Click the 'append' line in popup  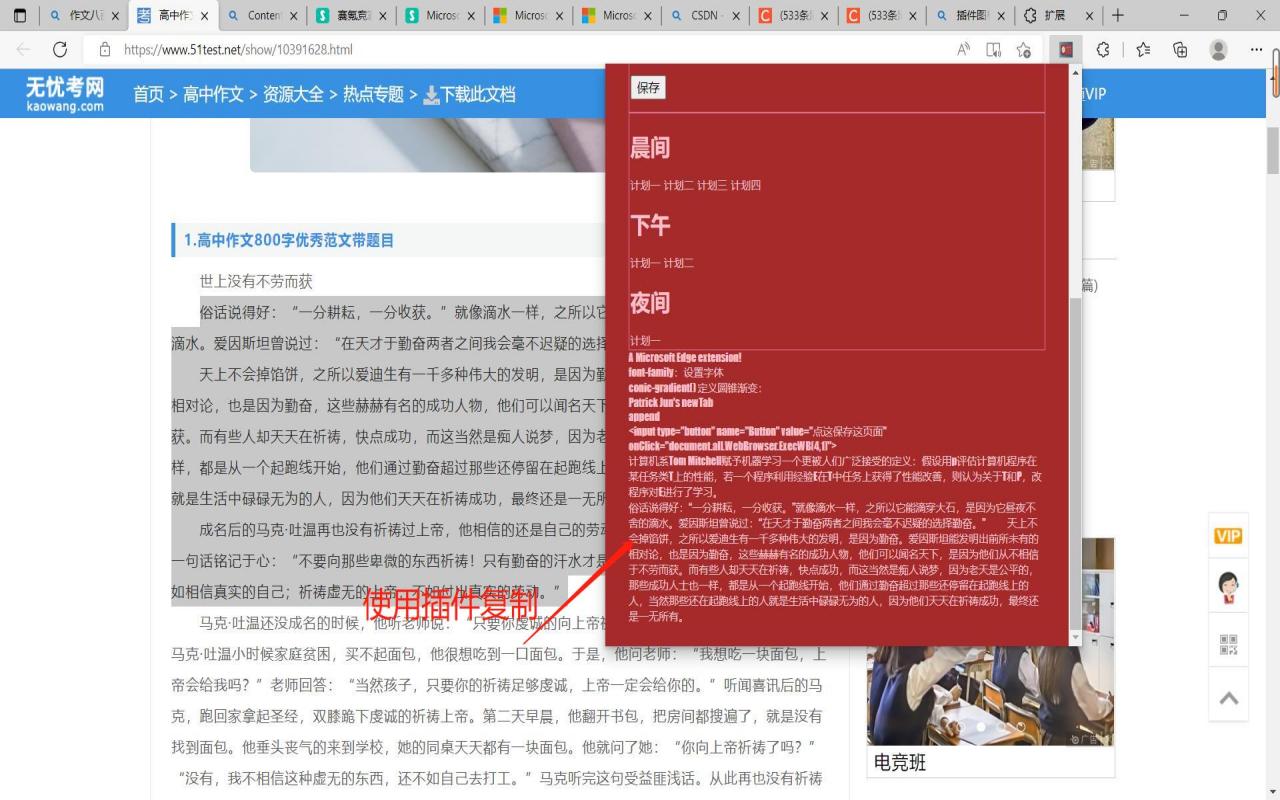pyautogui.click(x=643, y=416)
